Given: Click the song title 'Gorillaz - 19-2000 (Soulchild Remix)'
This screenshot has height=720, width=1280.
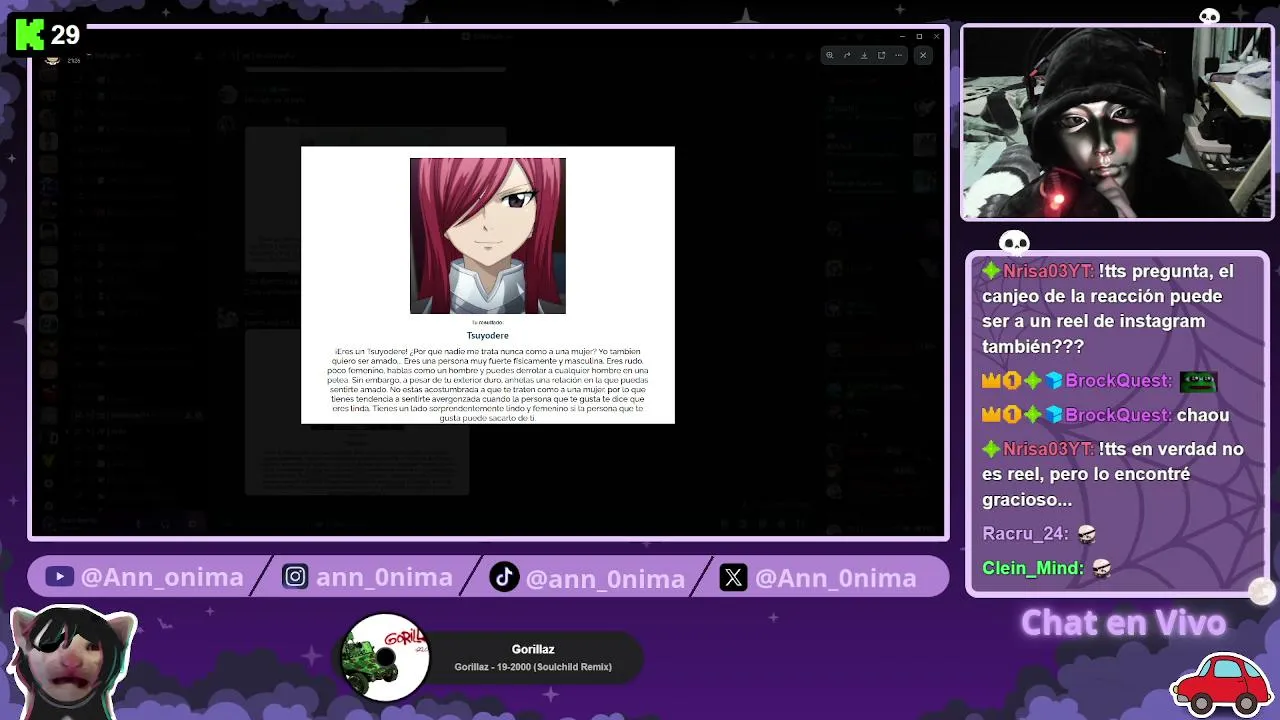Looking at the screenshot, I should coord(533,667).
